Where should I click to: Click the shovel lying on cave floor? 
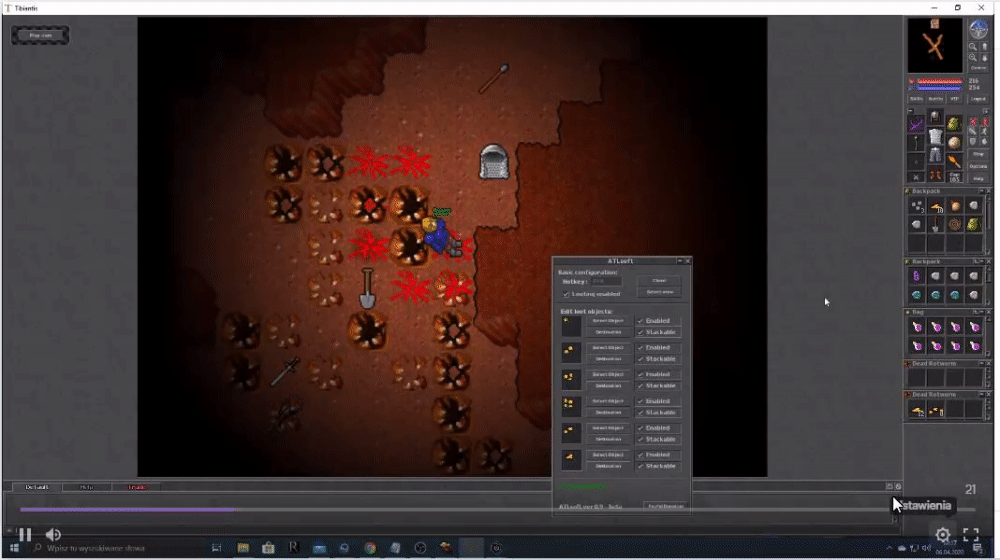click(367, 288)
